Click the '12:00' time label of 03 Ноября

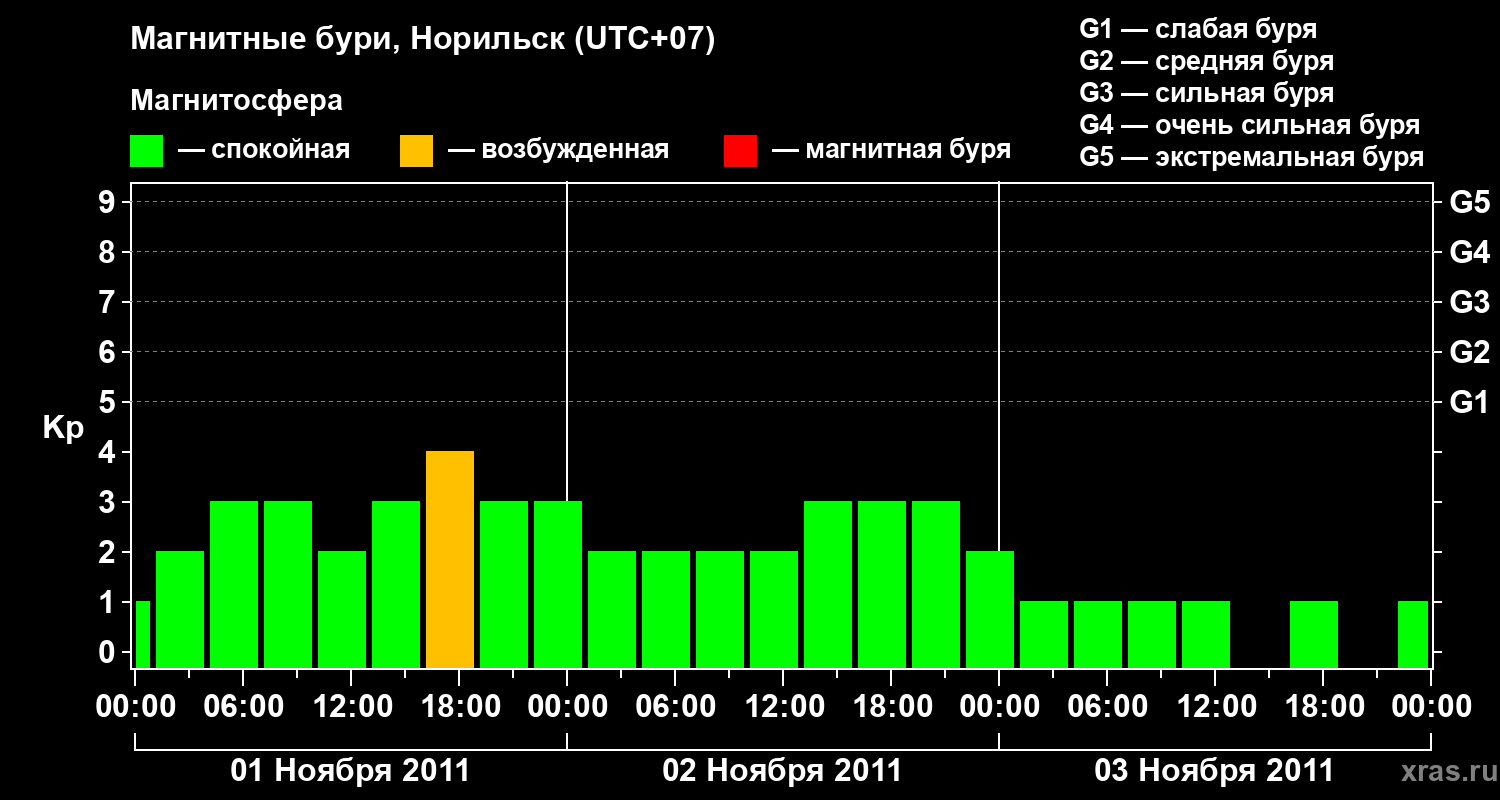point(1215,707)
